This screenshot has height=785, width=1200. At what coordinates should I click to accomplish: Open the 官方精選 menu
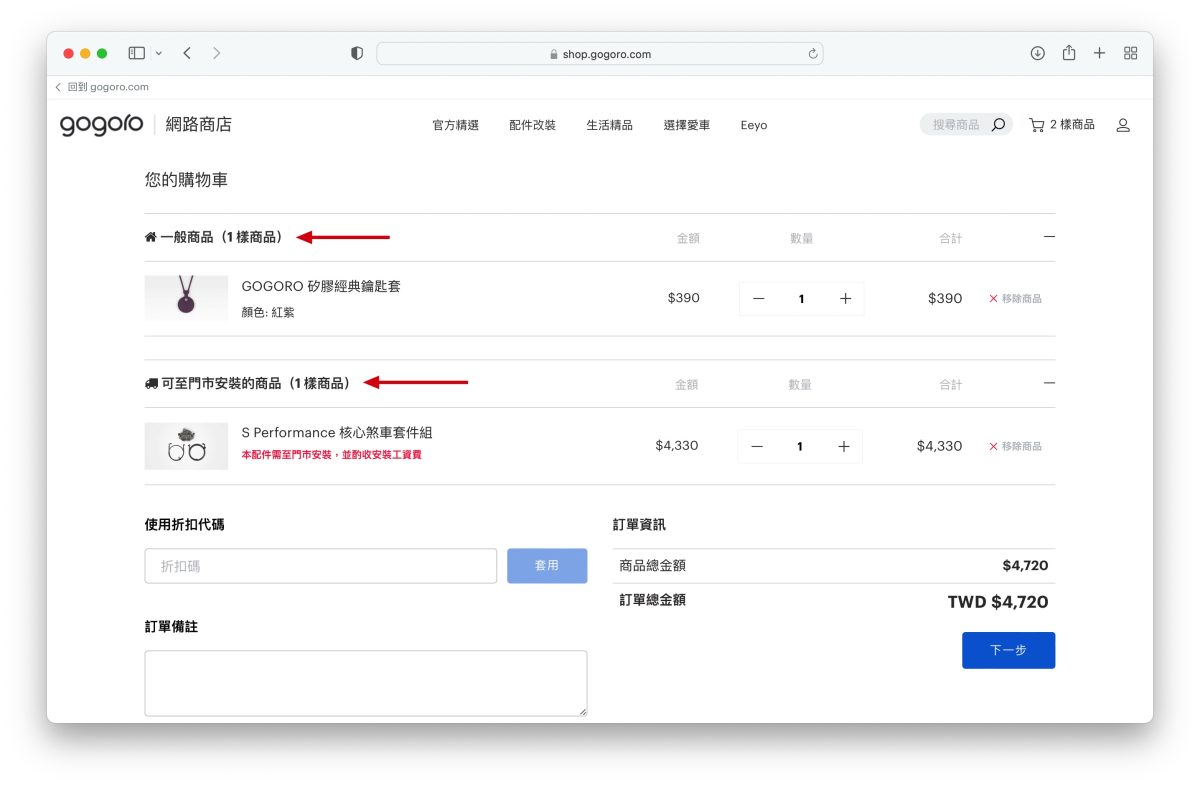click(x=456, y=125)
